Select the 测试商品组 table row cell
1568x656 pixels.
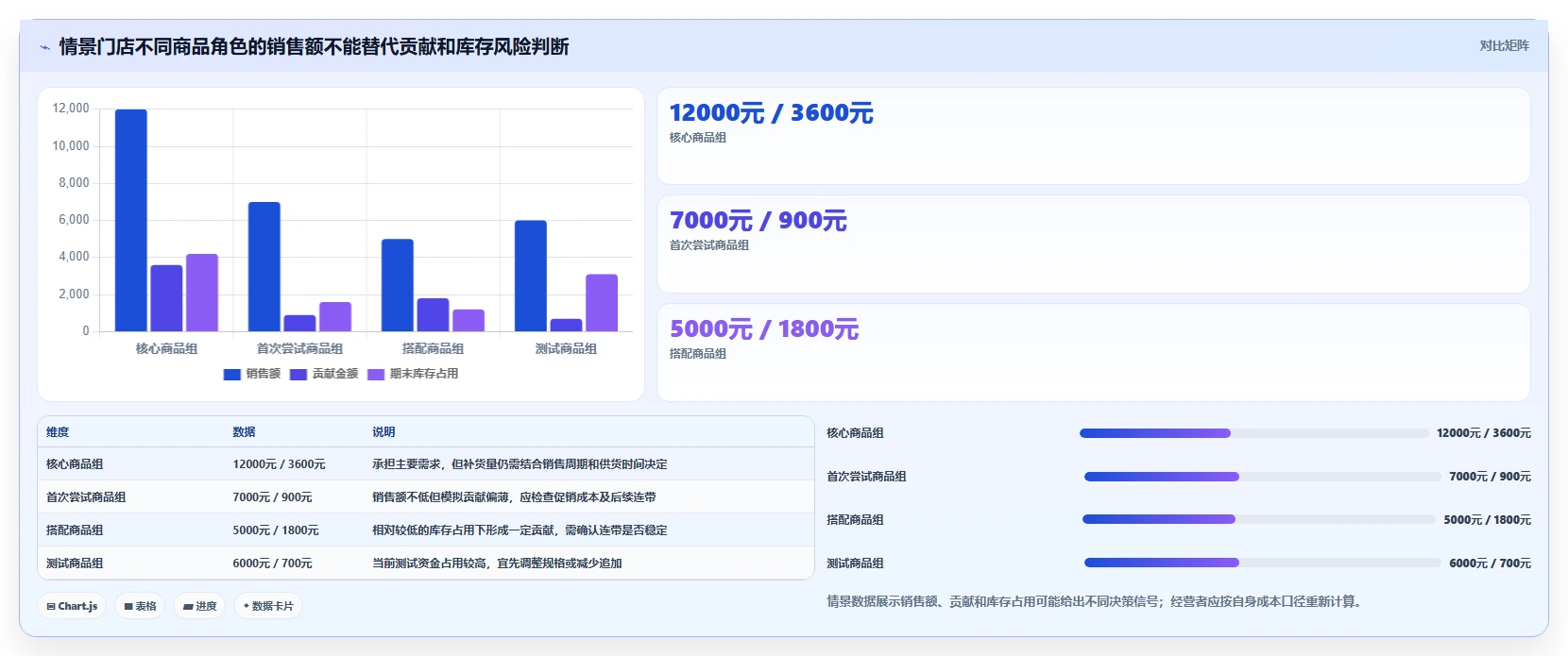click(75, 563)
